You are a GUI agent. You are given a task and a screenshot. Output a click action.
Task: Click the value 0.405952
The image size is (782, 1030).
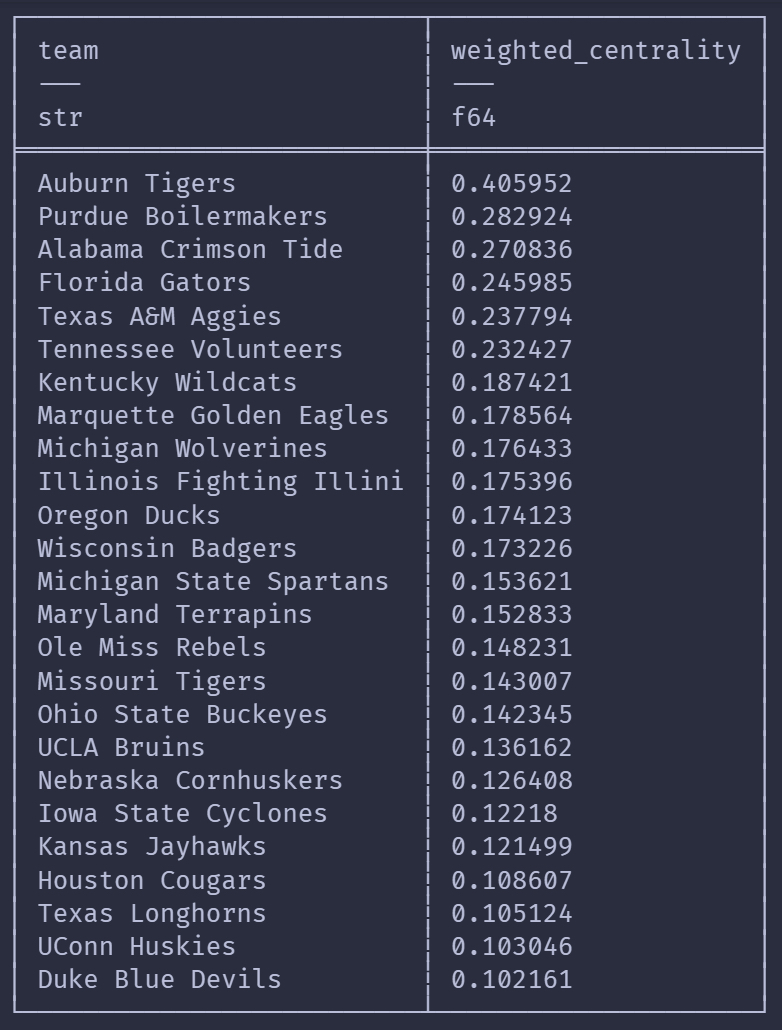pos(511,184)
